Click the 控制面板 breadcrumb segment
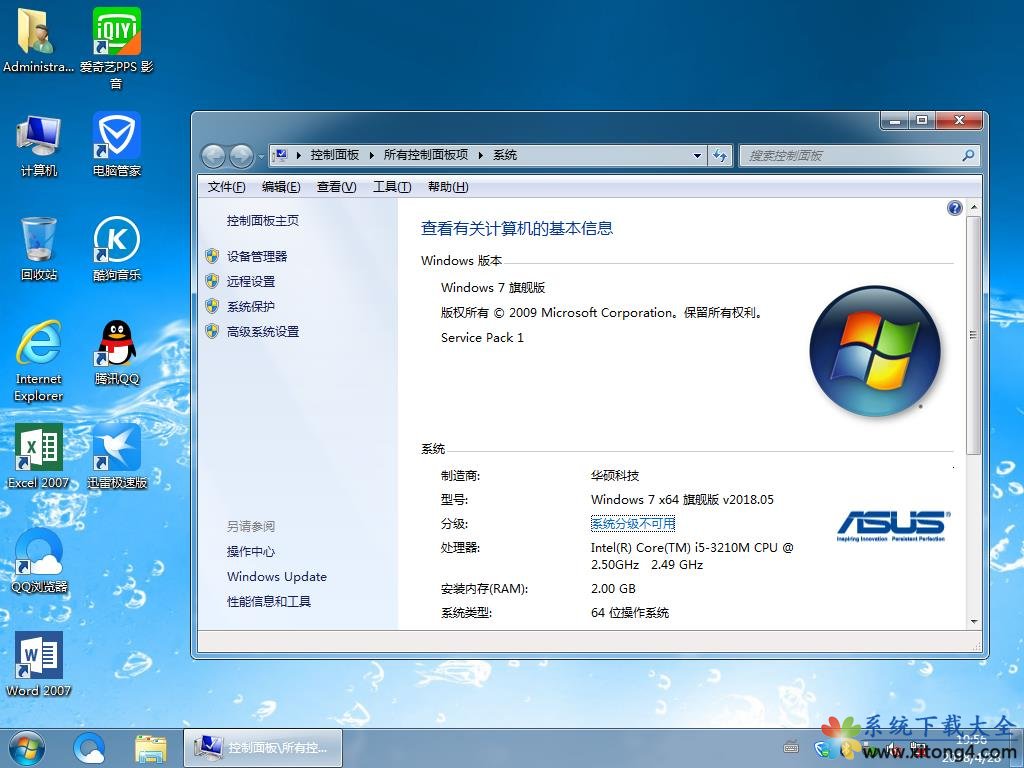Viewport: 1024px width, 768px height. [x=334, y=155]
